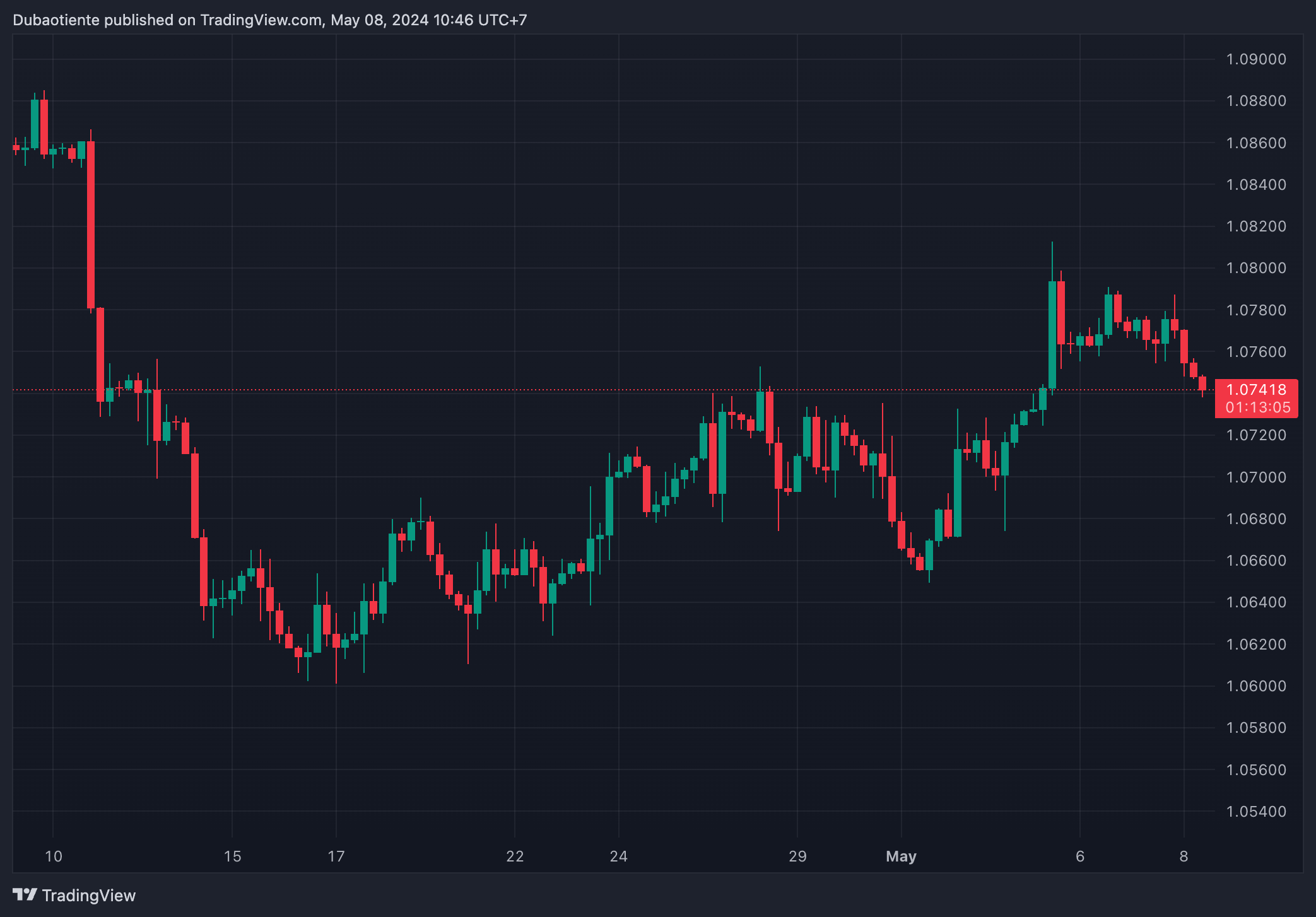
Task: Click the 1.07600 price axis label
Action: [x=1256, y=352]
